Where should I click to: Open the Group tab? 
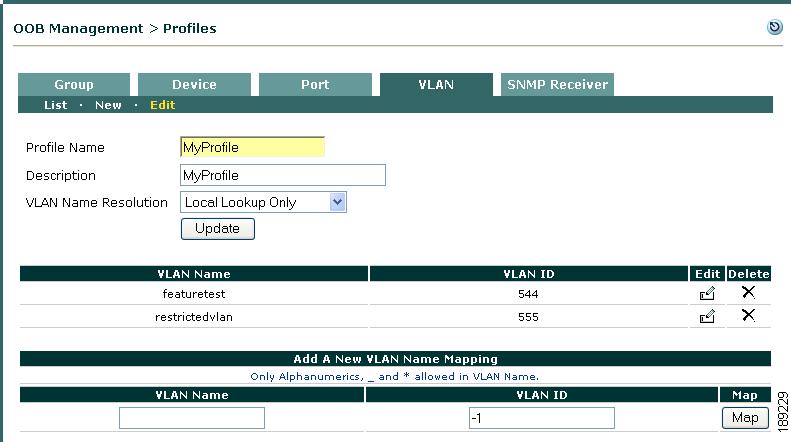74,84
